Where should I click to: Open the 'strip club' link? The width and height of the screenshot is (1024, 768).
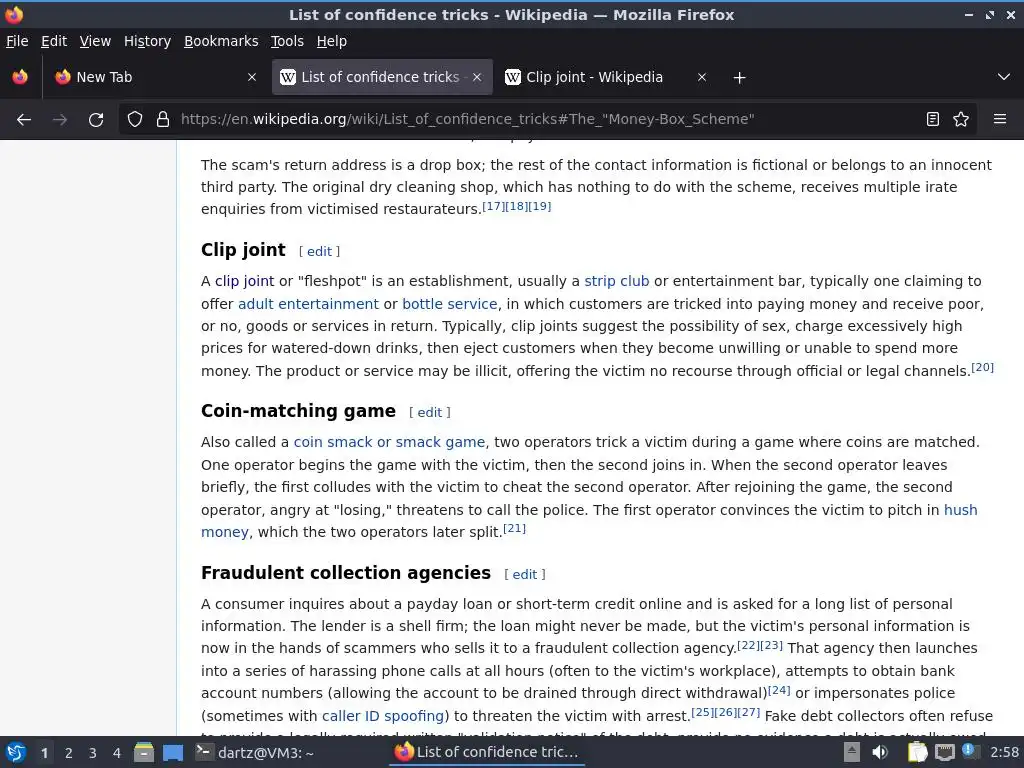point(616,281)
